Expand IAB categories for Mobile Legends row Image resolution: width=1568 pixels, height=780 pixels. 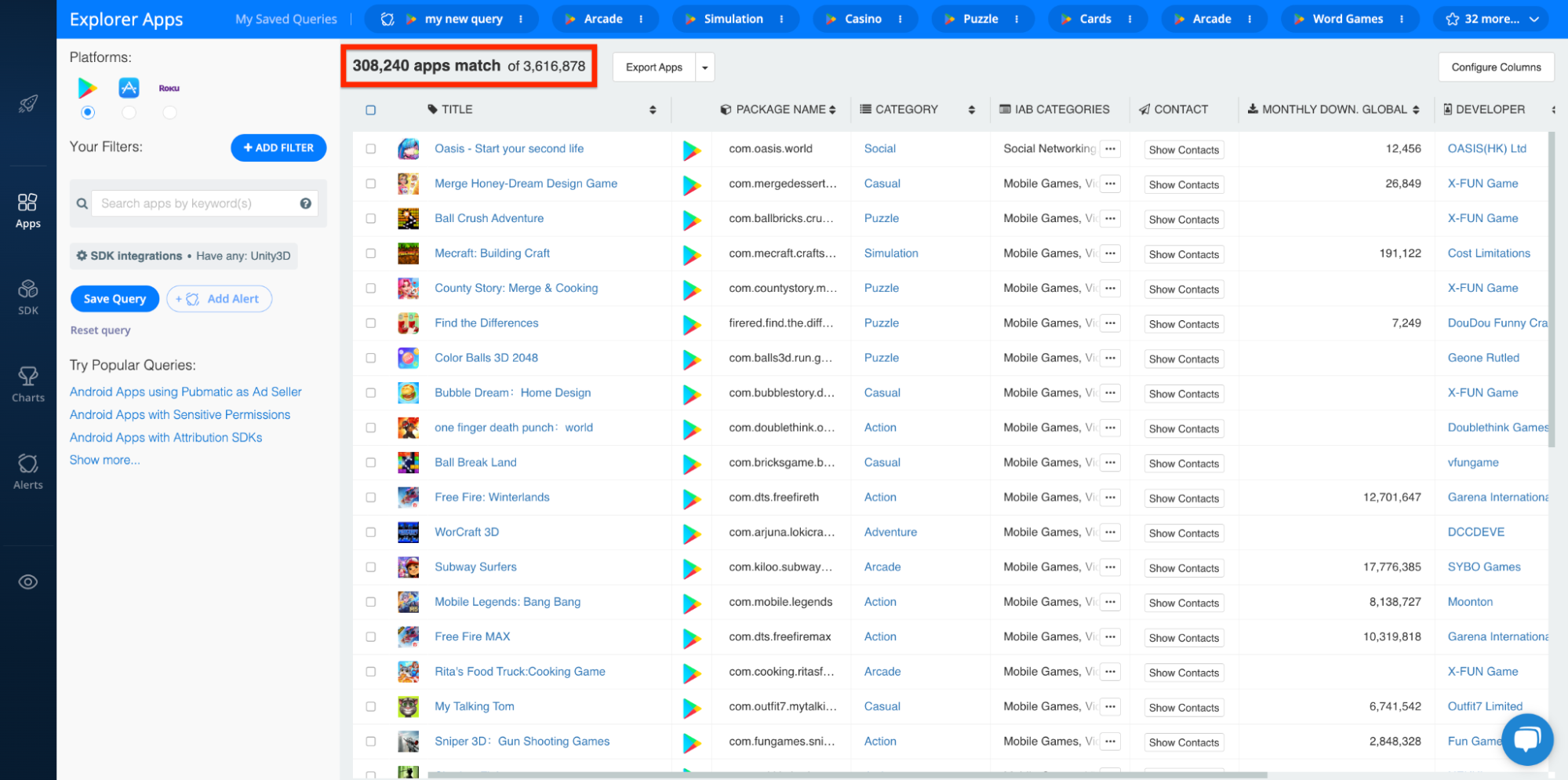(1110, 602)
